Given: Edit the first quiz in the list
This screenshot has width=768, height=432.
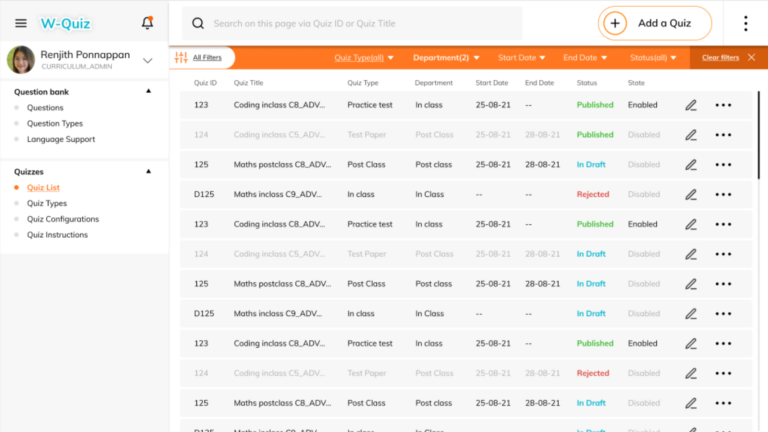Looking at the screenshot, I should 691,105.
